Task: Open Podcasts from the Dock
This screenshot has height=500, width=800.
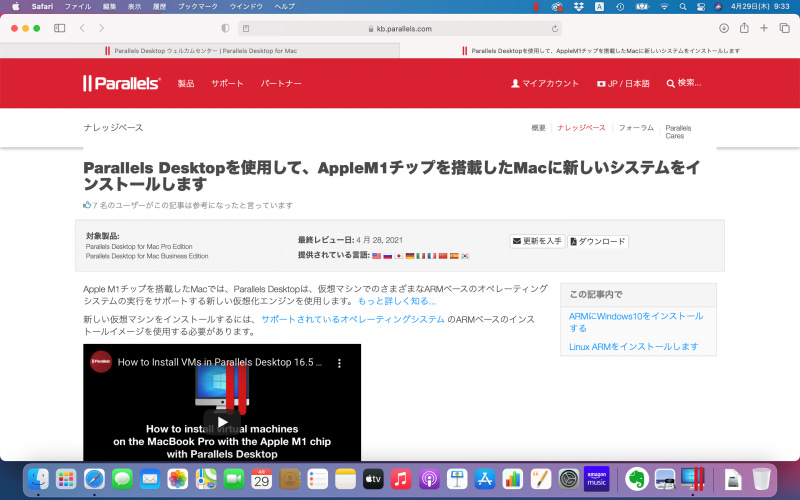Action: click(429, 479)
